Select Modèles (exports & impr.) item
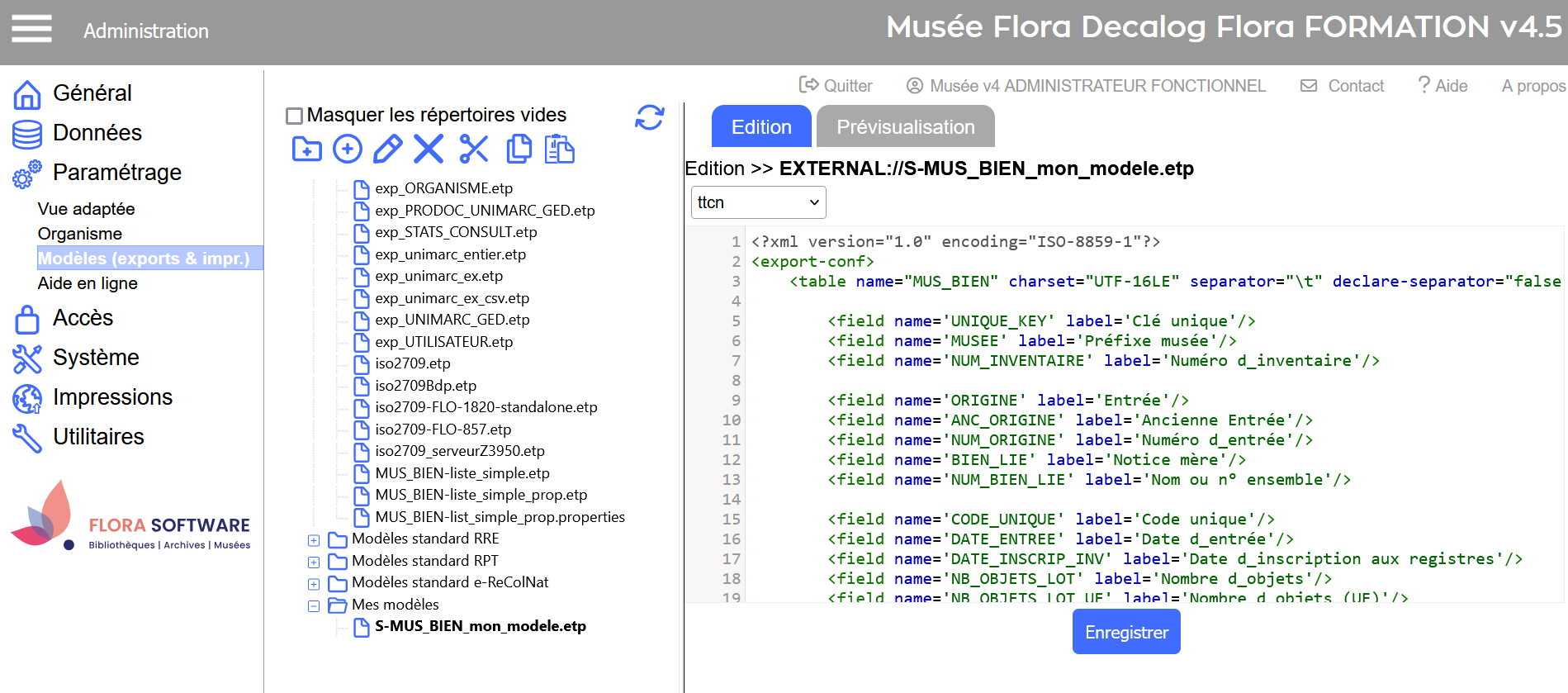This screenshot has width=1568, height=693. (x=149, y=258)
